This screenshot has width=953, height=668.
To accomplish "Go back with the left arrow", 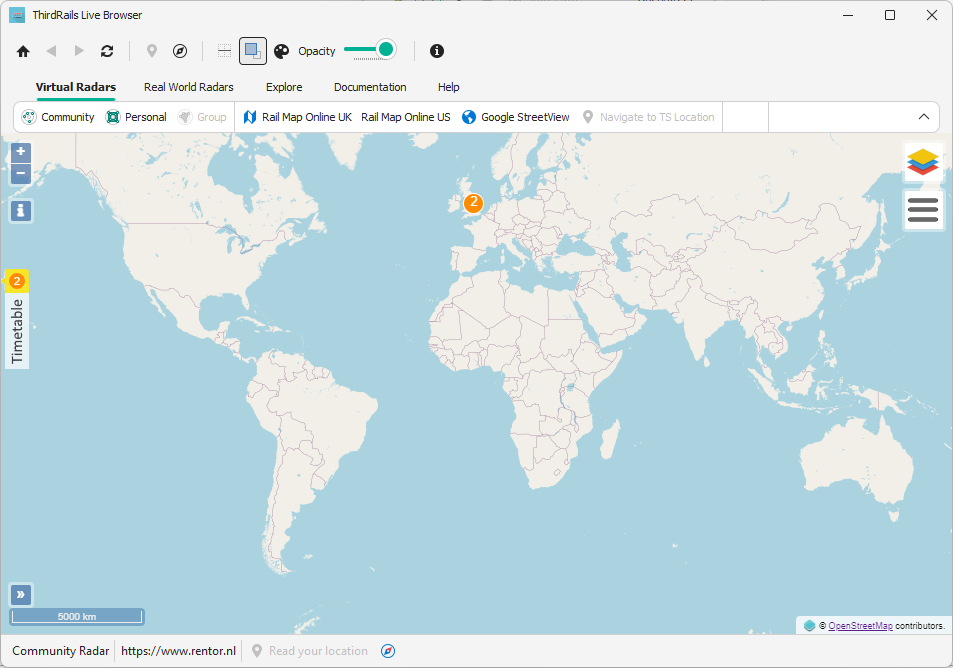I will click(51, 51).
